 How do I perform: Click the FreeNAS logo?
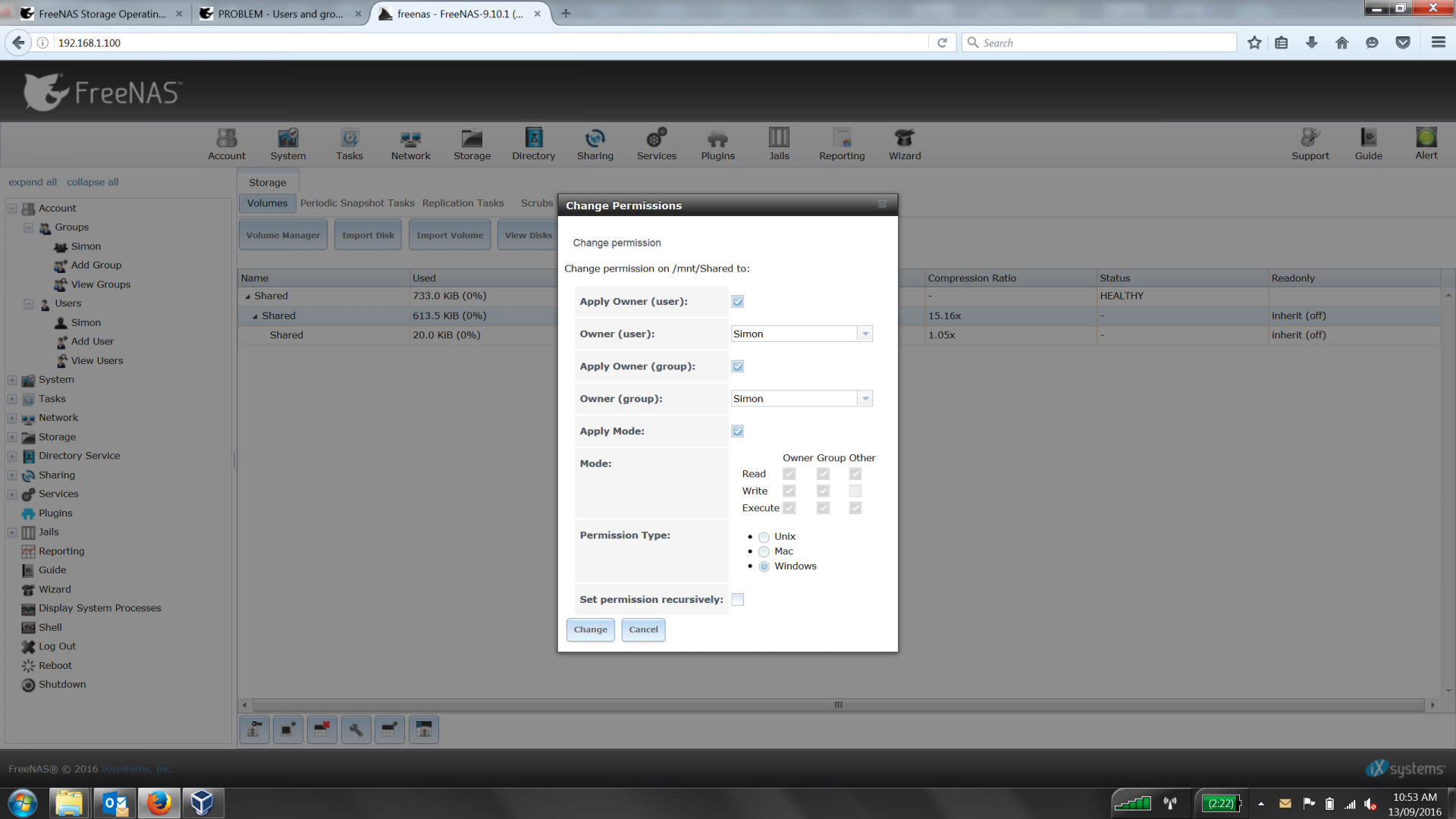(x=102, y=93)
